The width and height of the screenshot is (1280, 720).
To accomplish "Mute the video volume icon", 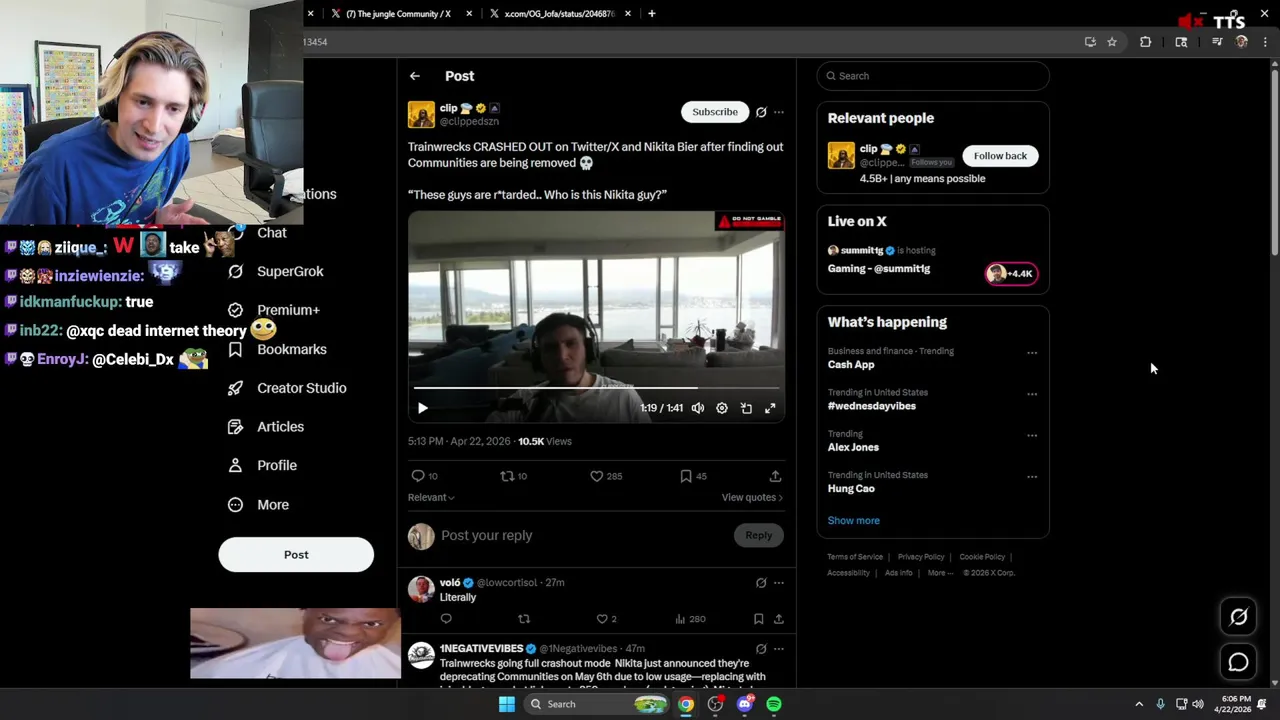I will (x=698, y=408).
